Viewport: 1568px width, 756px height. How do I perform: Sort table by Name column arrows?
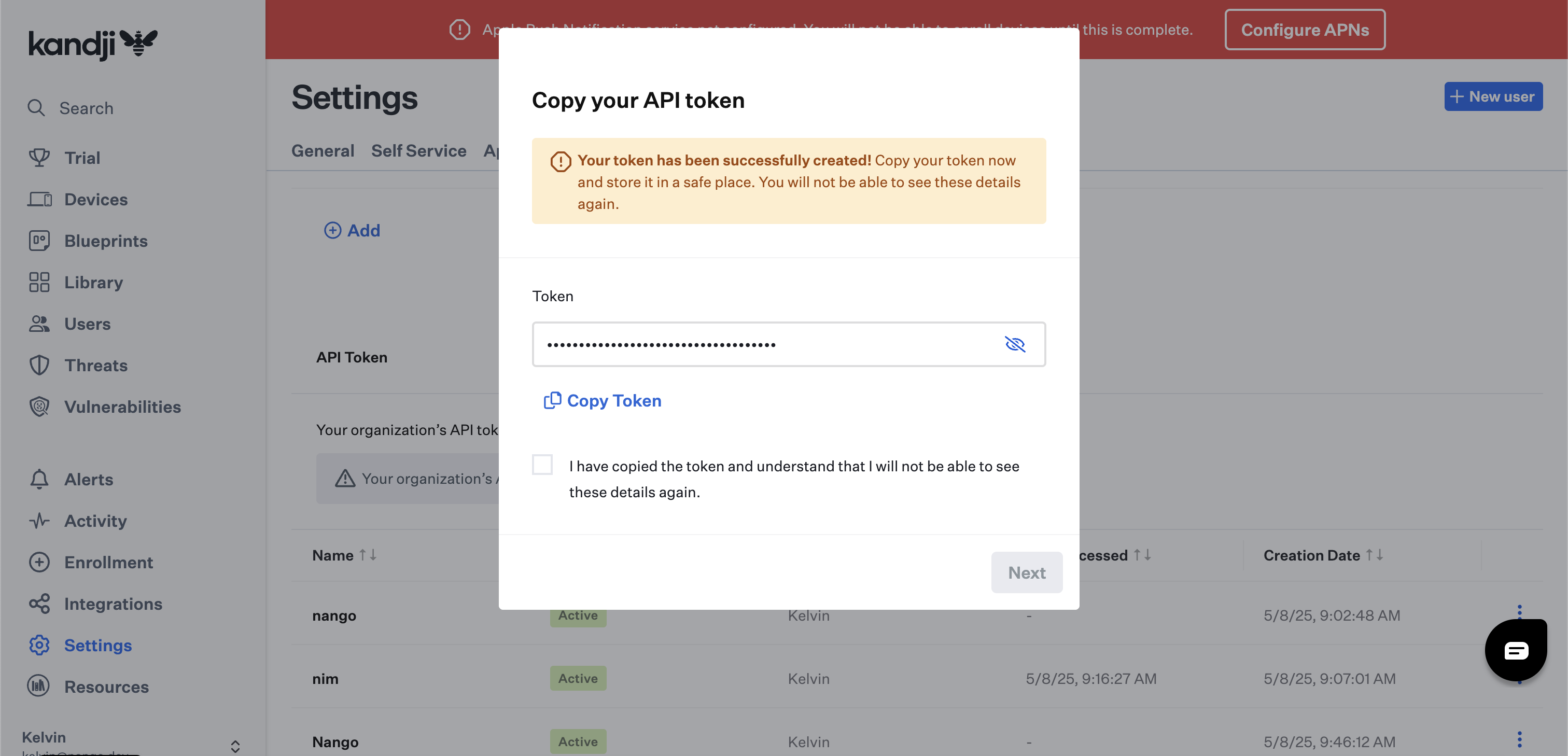click(368, 555)
